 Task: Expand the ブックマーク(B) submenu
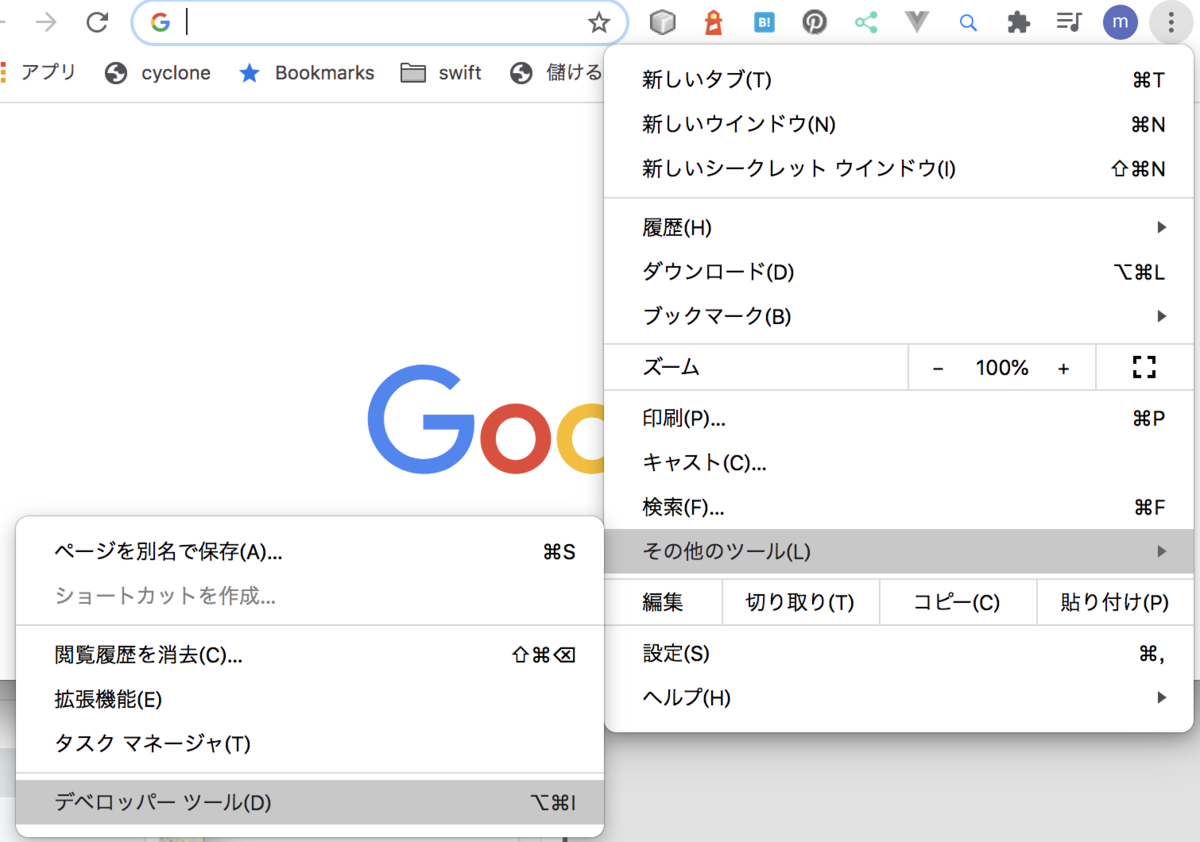(898, 316)
